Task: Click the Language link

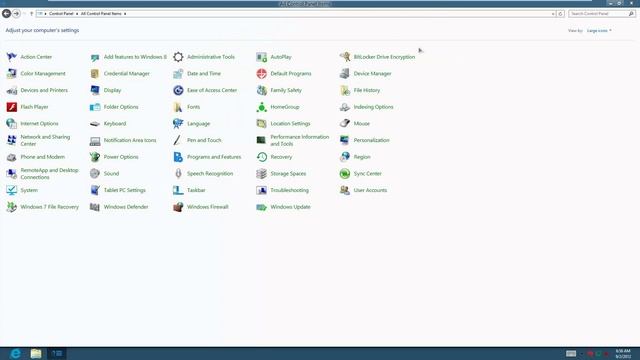Action: pos(198,123)
